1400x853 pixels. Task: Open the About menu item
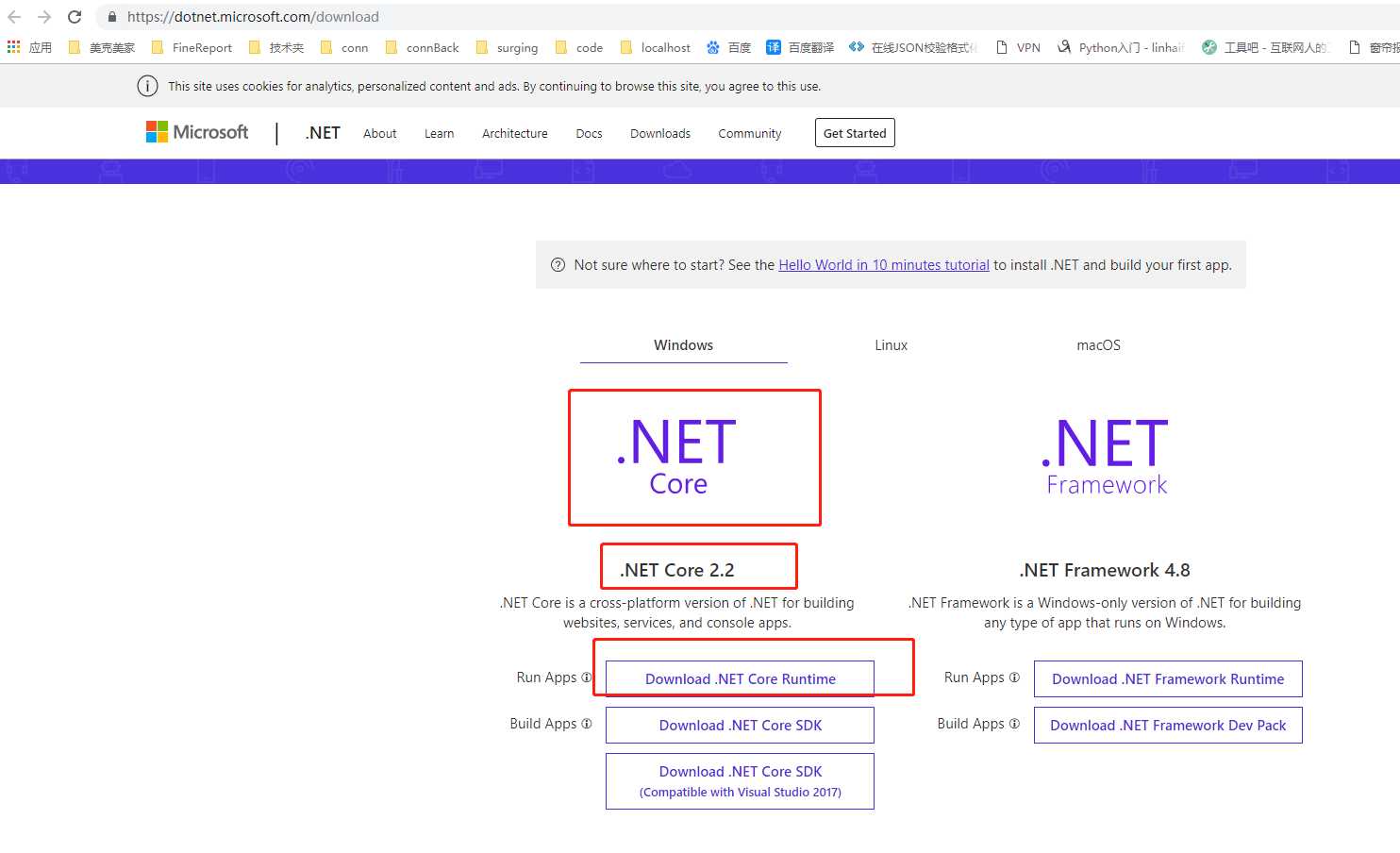[x=379, y=134]
